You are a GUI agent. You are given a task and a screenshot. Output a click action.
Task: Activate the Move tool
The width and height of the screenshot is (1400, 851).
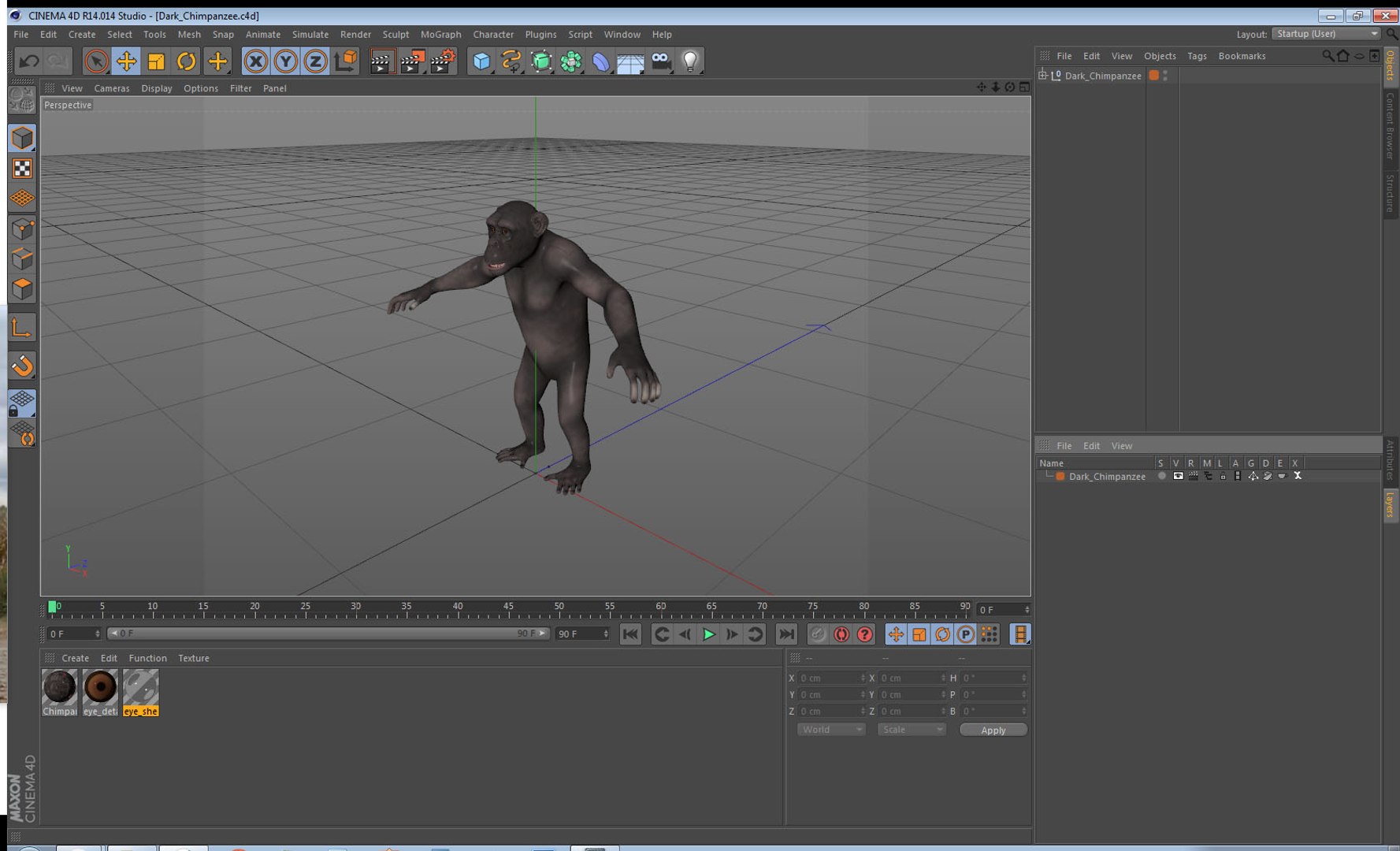pos(126,61)
